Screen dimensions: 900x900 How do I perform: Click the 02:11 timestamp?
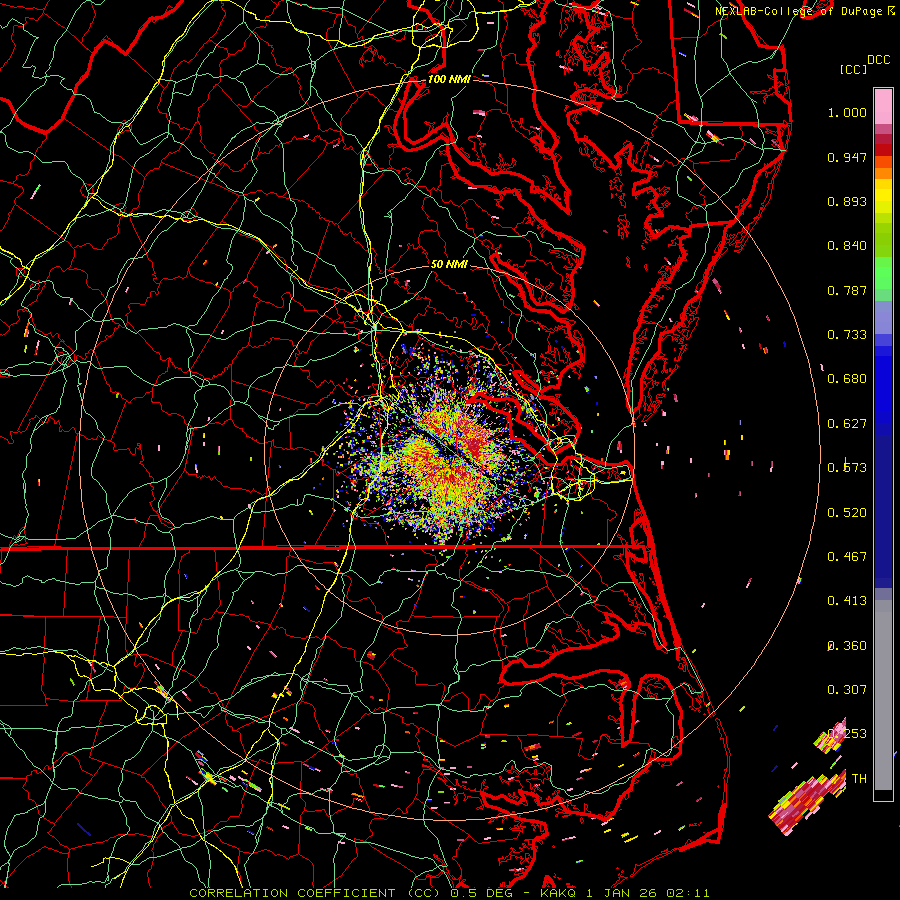click(x=688, y=893)
